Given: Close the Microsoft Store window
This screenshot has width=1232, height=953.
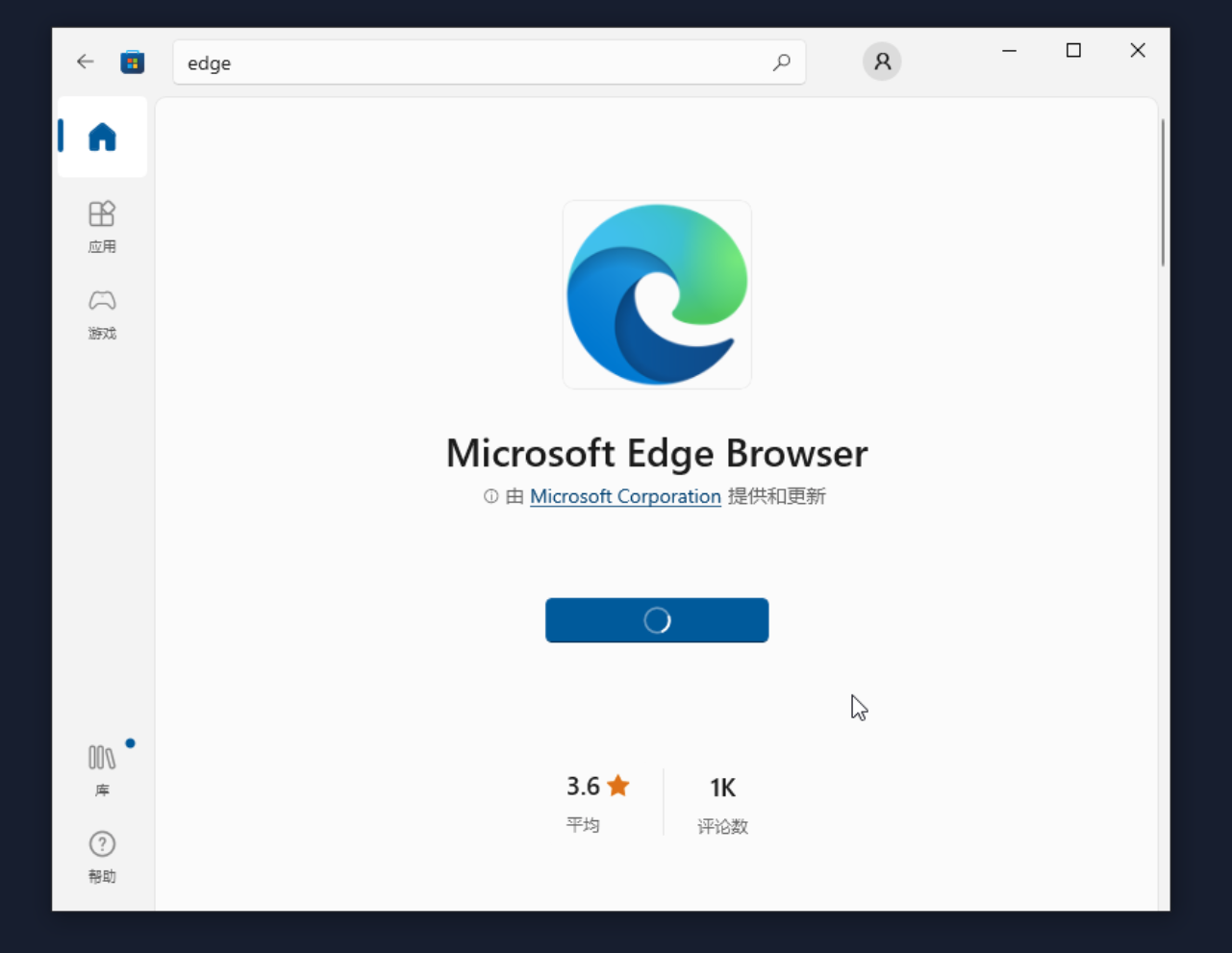Looking at the screenshot, I should point(1138,50).
